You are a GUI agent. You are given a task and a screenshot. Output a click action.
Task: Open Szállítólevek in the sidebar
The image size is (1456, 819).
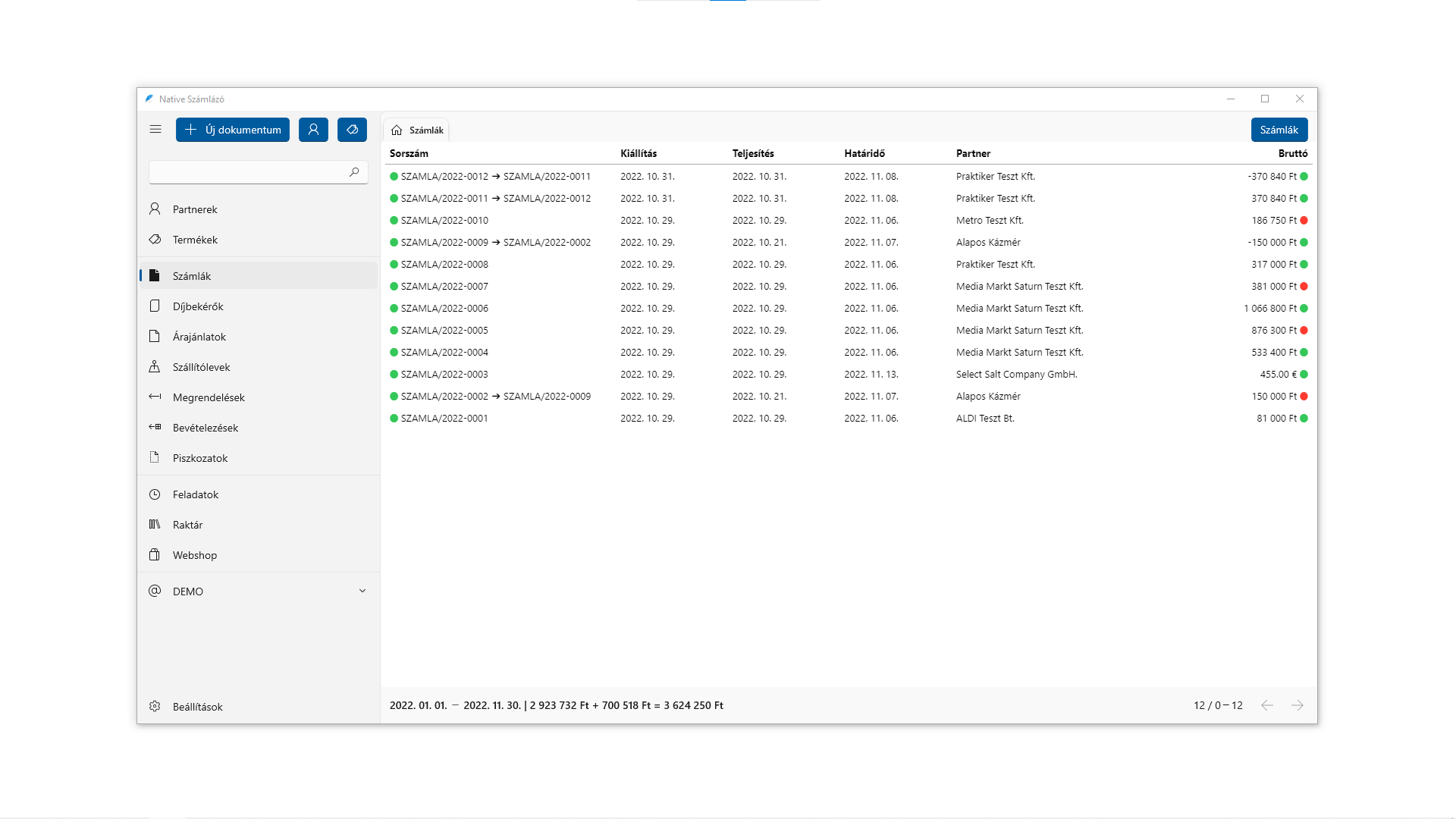201,367
